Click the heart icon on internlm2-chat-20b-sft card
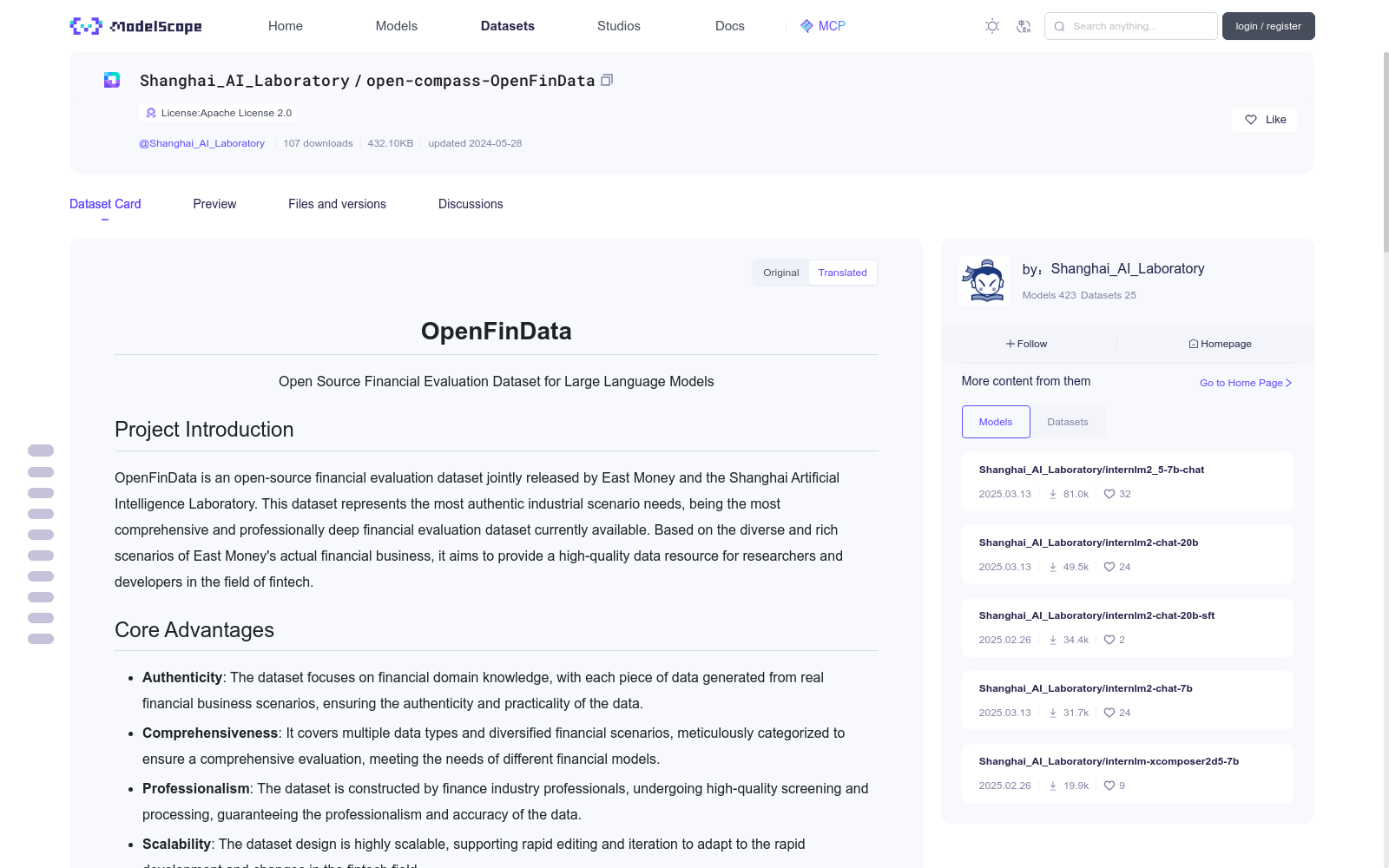 pos(1109,640)
